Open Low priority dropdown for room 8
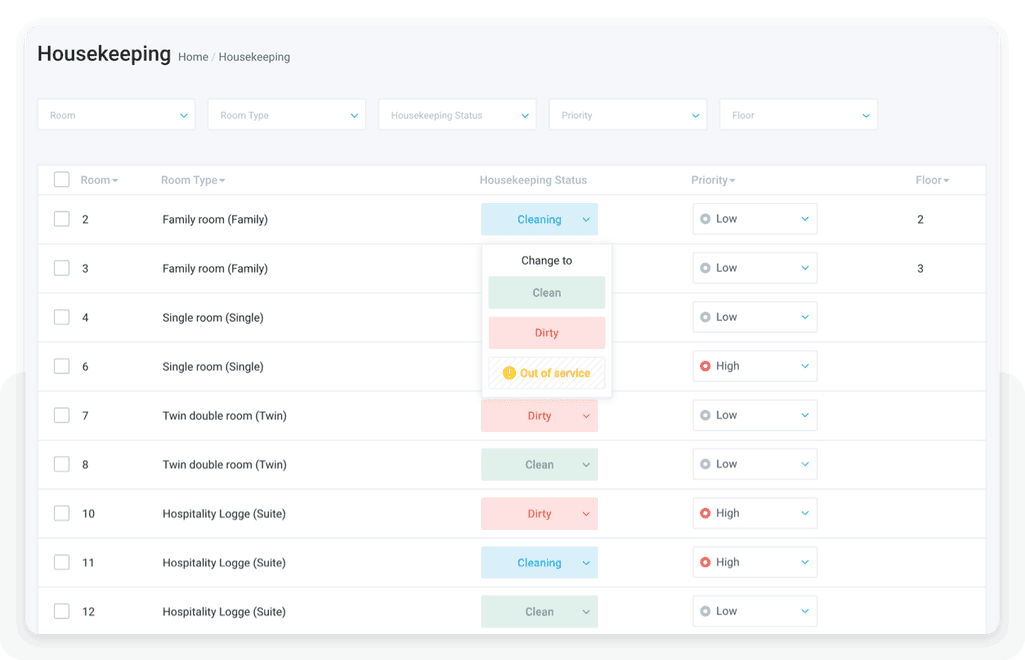 click(x=755, y=464)
